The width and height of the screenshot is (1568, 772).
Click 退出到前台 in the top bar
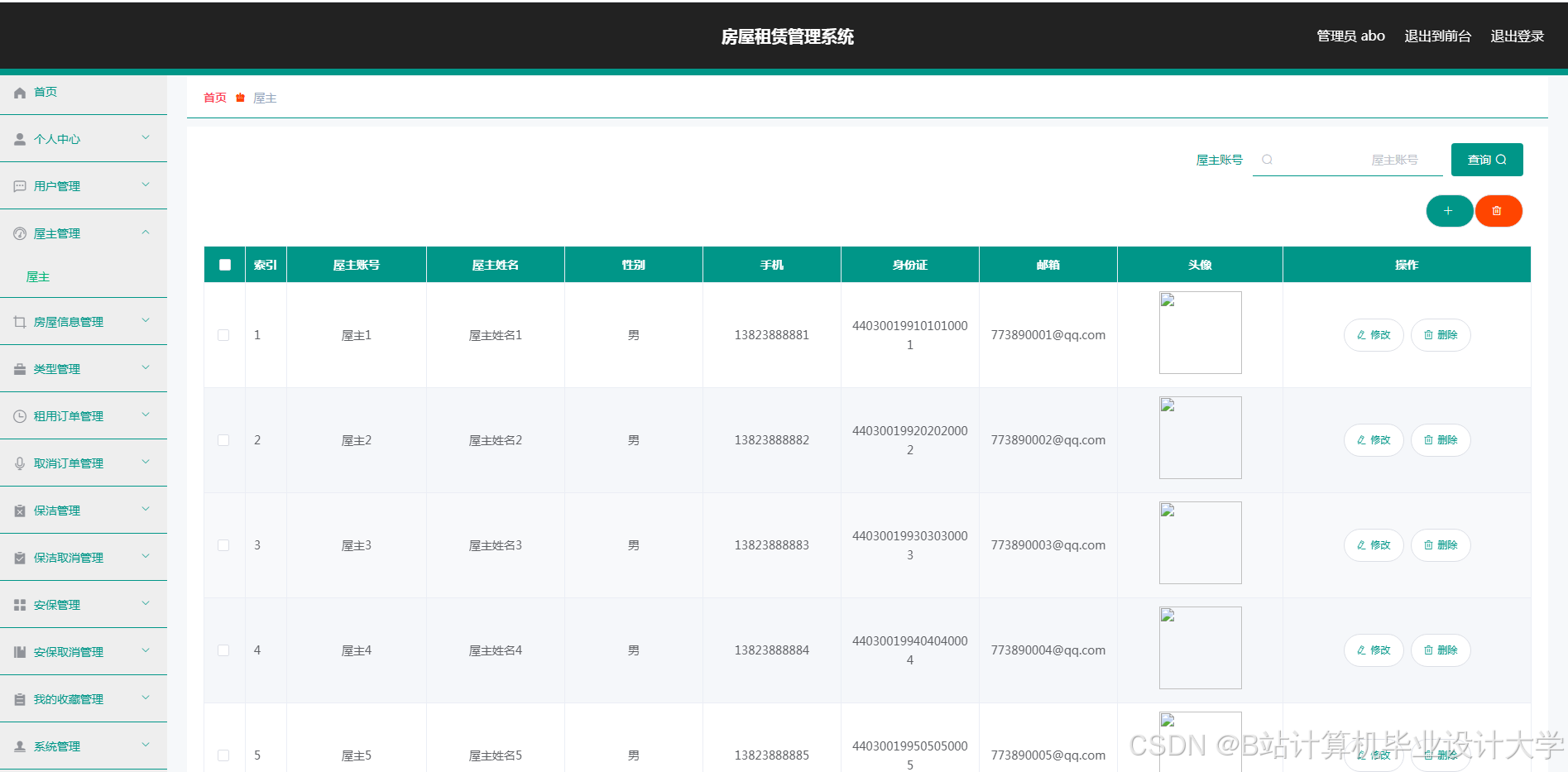coord(1438,36)
